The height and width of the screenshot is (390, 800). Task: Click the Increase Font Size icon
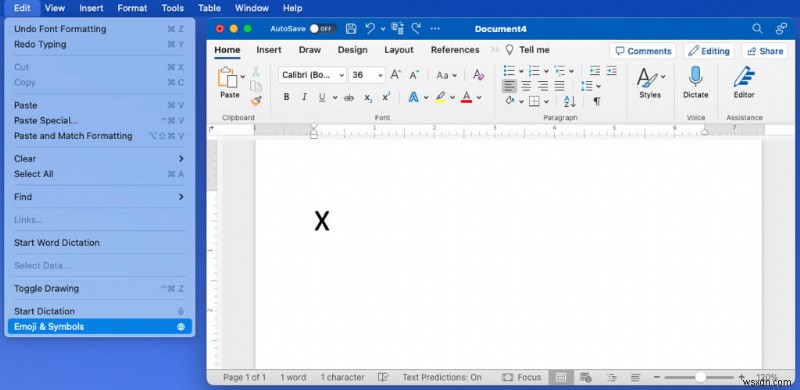pos(395,75)
